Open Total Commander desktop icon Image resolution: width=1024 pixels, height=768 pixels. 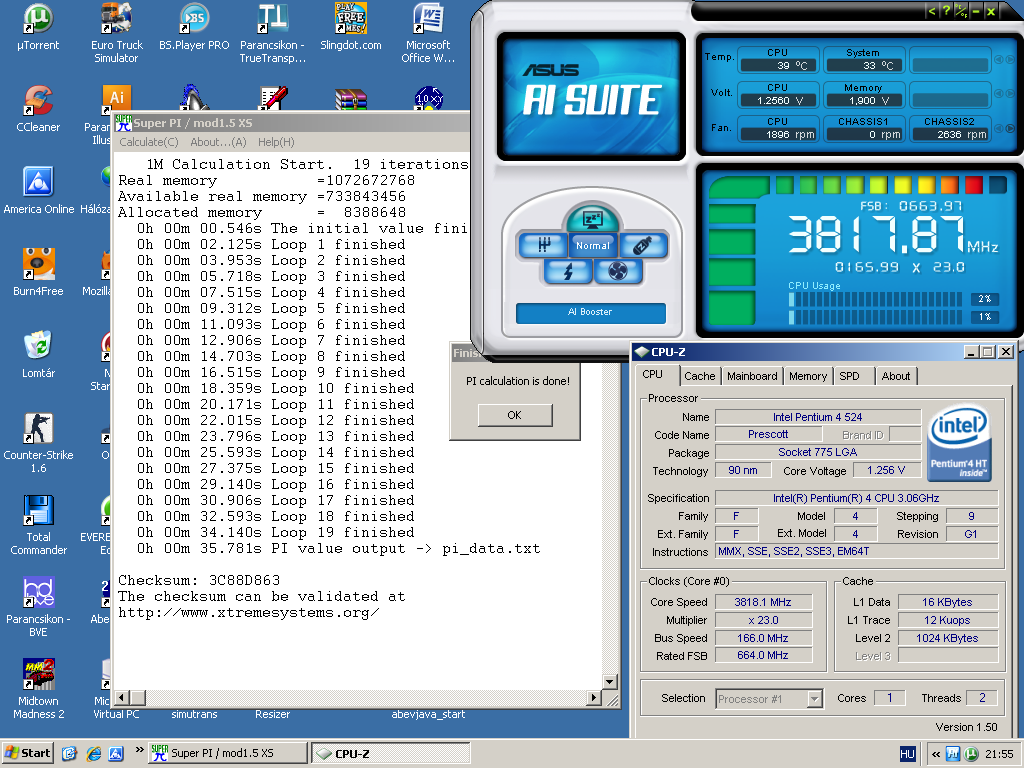tap(38, 525)
